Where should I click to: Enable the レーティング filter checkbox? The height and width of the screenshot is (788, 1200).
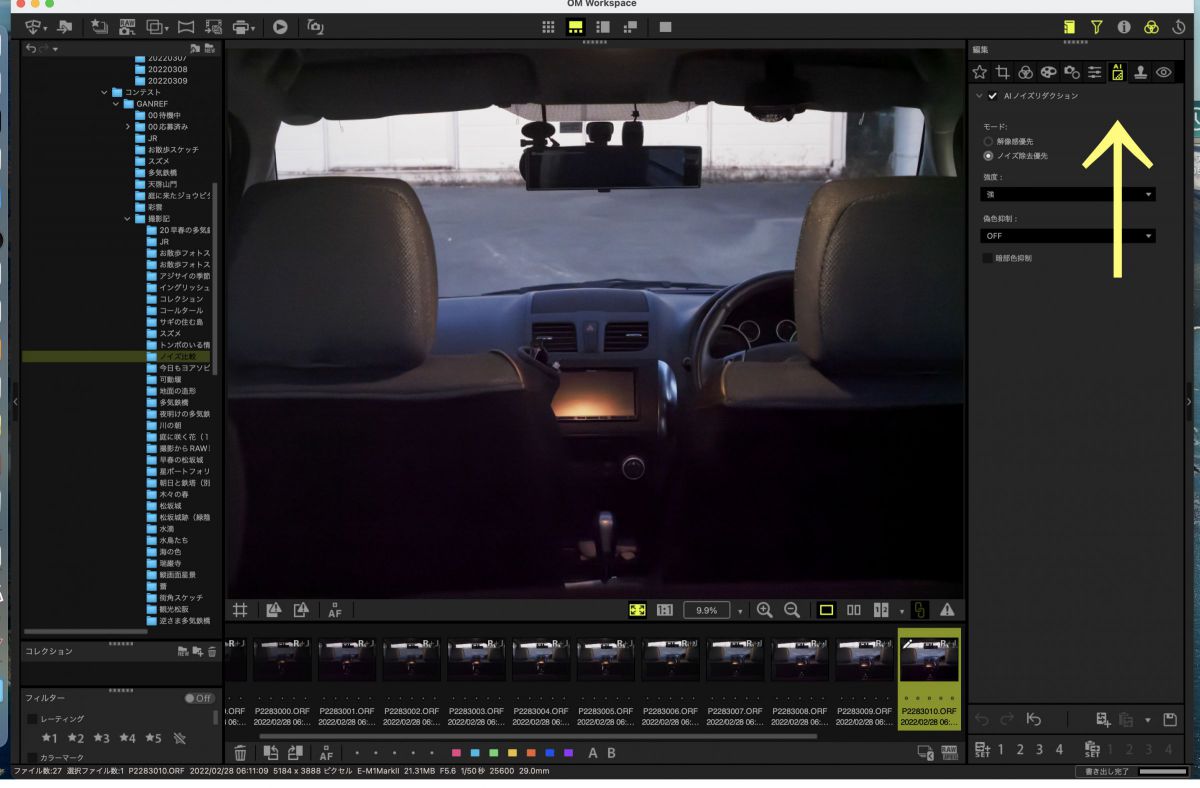pos(32,719)
